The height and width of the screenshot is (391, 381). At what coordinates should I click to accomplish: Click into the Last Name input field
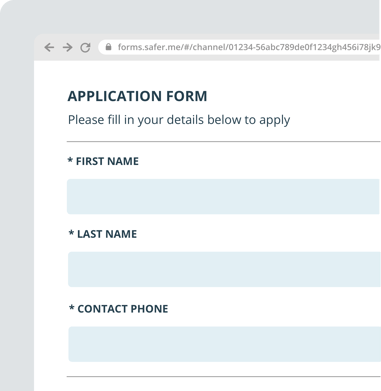224,269
